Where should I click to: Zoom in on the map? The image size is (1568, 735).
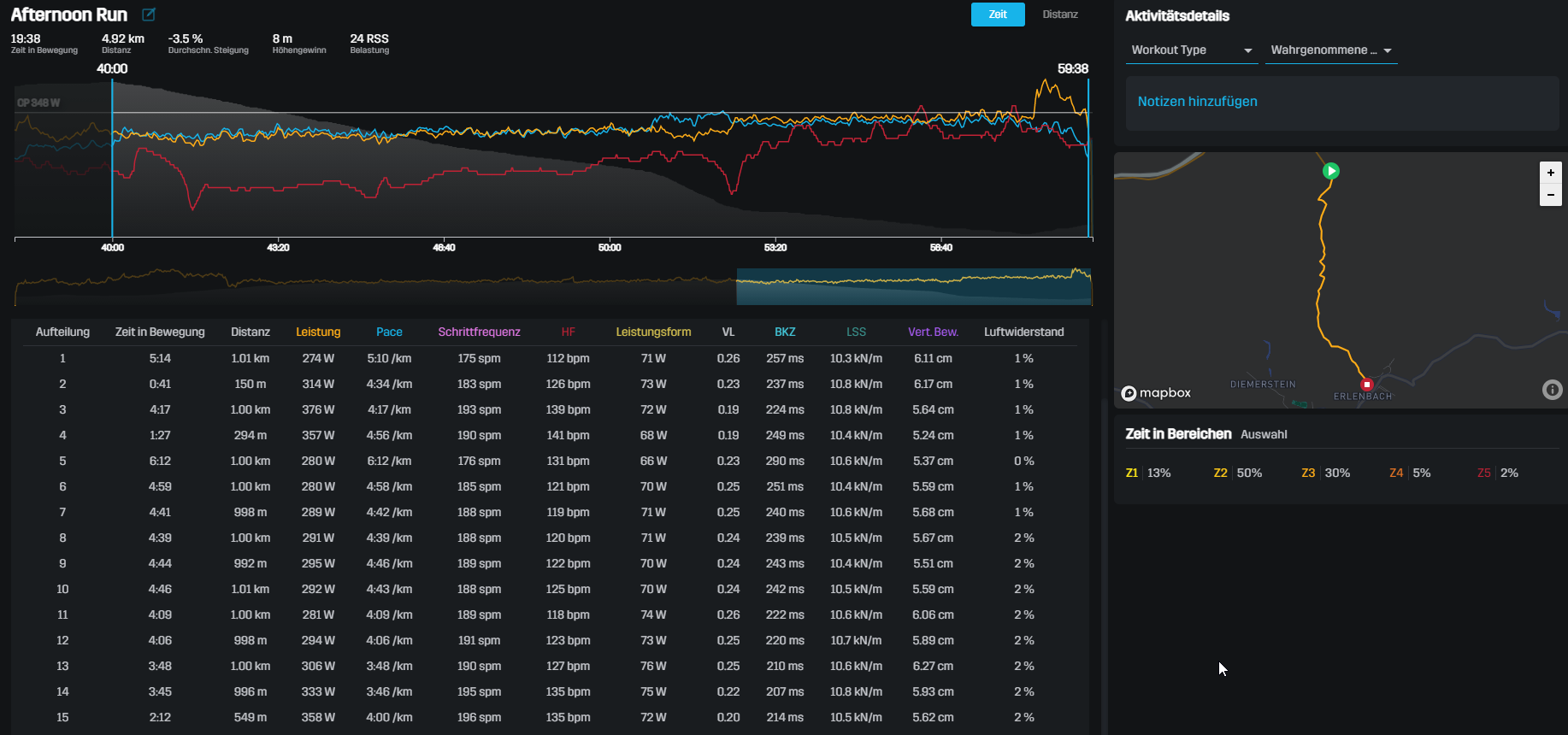[1550, 173]
